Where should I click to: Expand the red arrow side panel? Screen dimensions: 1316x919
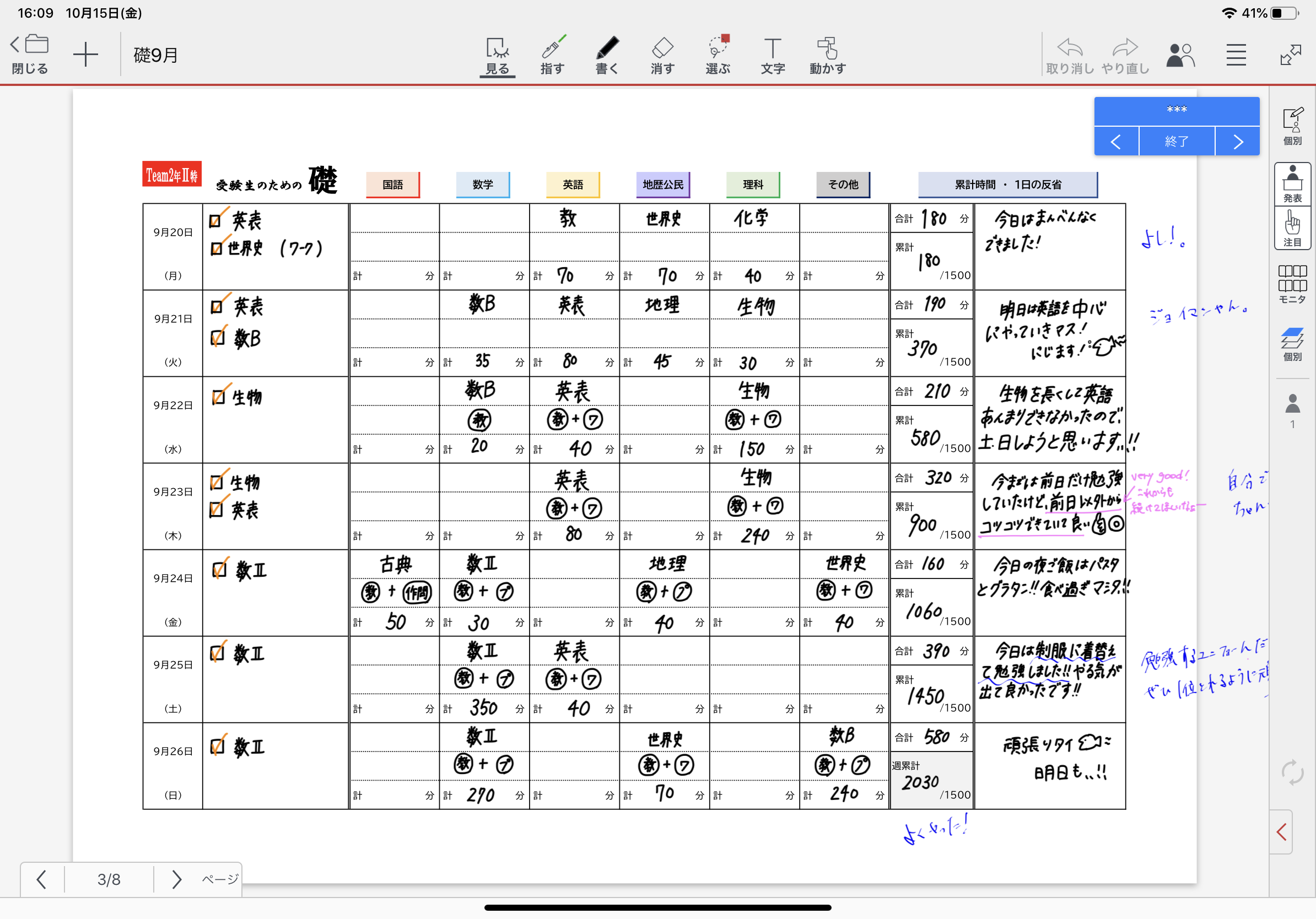(x=1282, y=831)
